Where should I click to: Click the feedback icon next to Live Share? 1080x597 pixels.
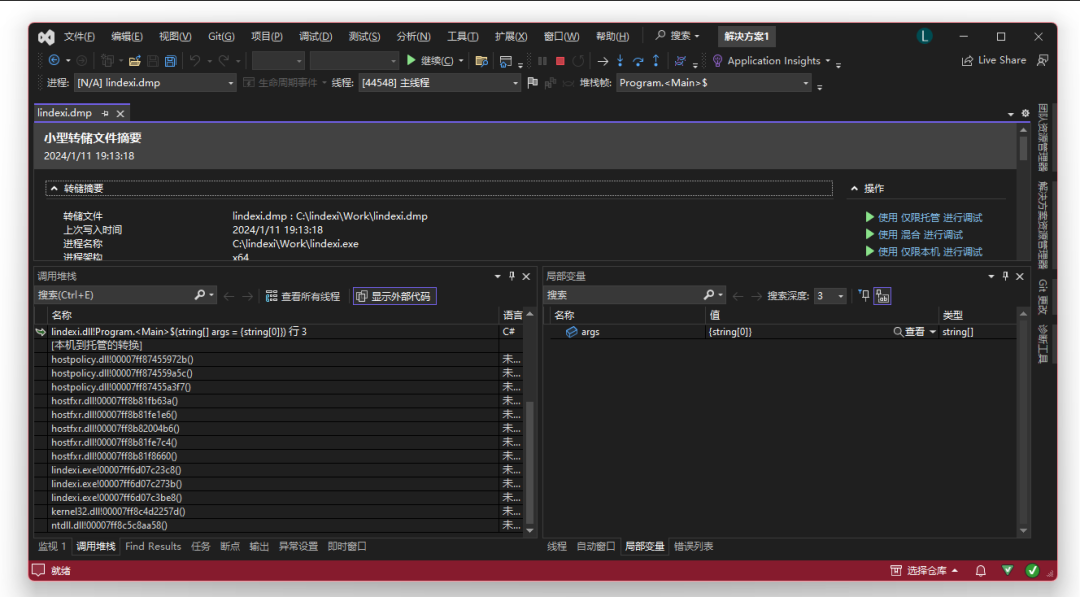tap(1043, 61)
